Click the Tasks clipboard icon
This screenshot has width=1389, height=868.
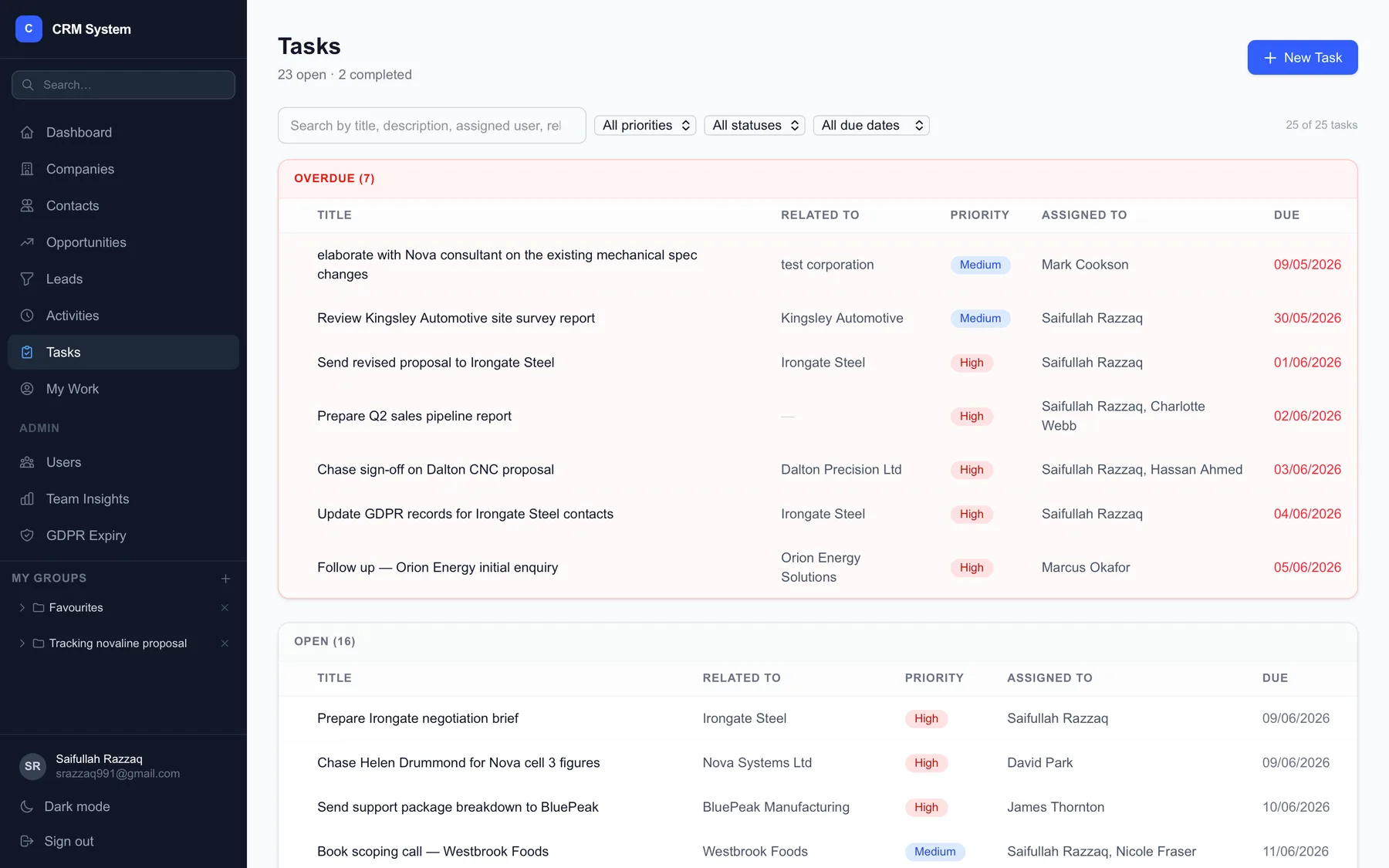point(27,353)
